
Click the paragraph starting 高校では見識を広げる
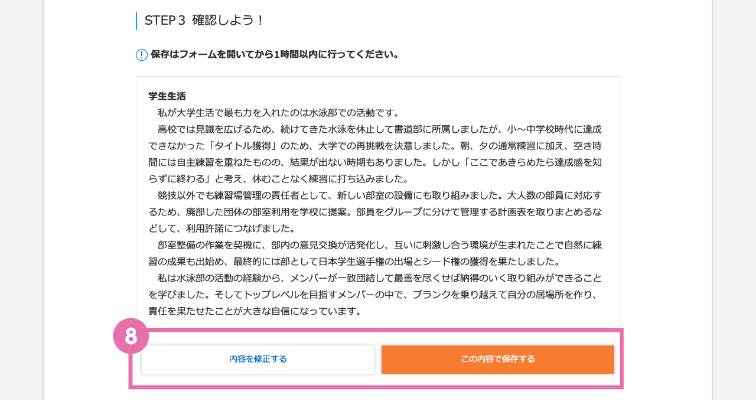pyautogui.click(x=375, y=154)
